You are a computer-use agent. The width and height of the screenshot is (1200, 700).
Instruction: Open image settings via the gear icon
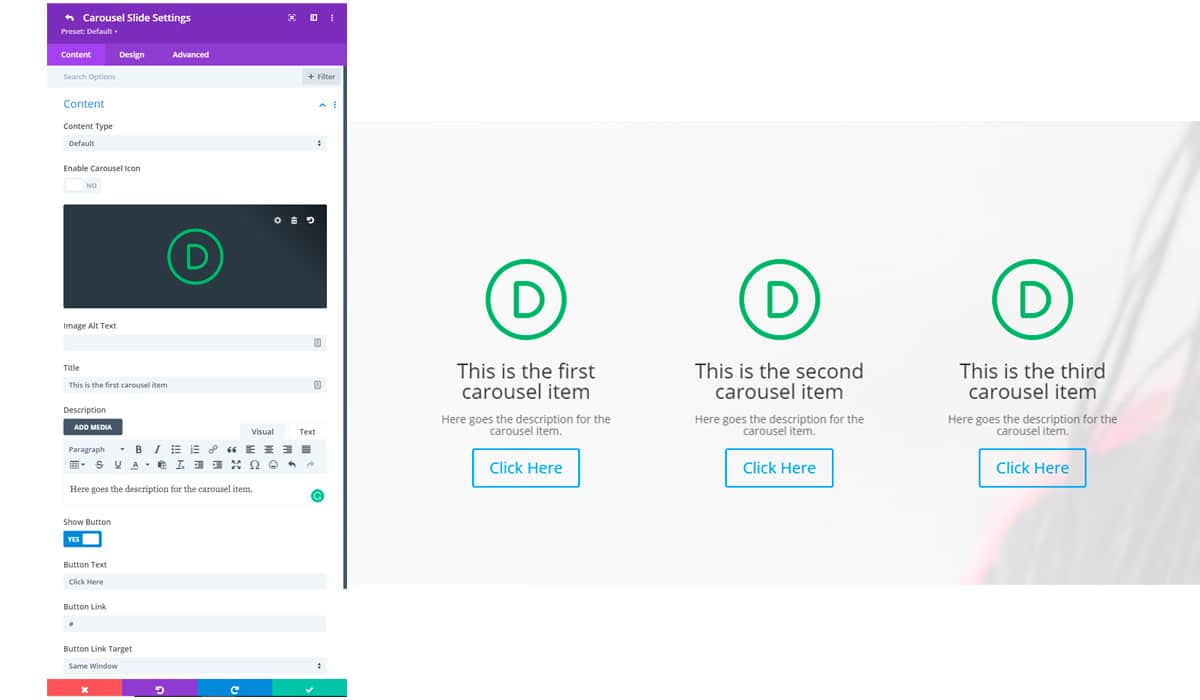(278, 219)
